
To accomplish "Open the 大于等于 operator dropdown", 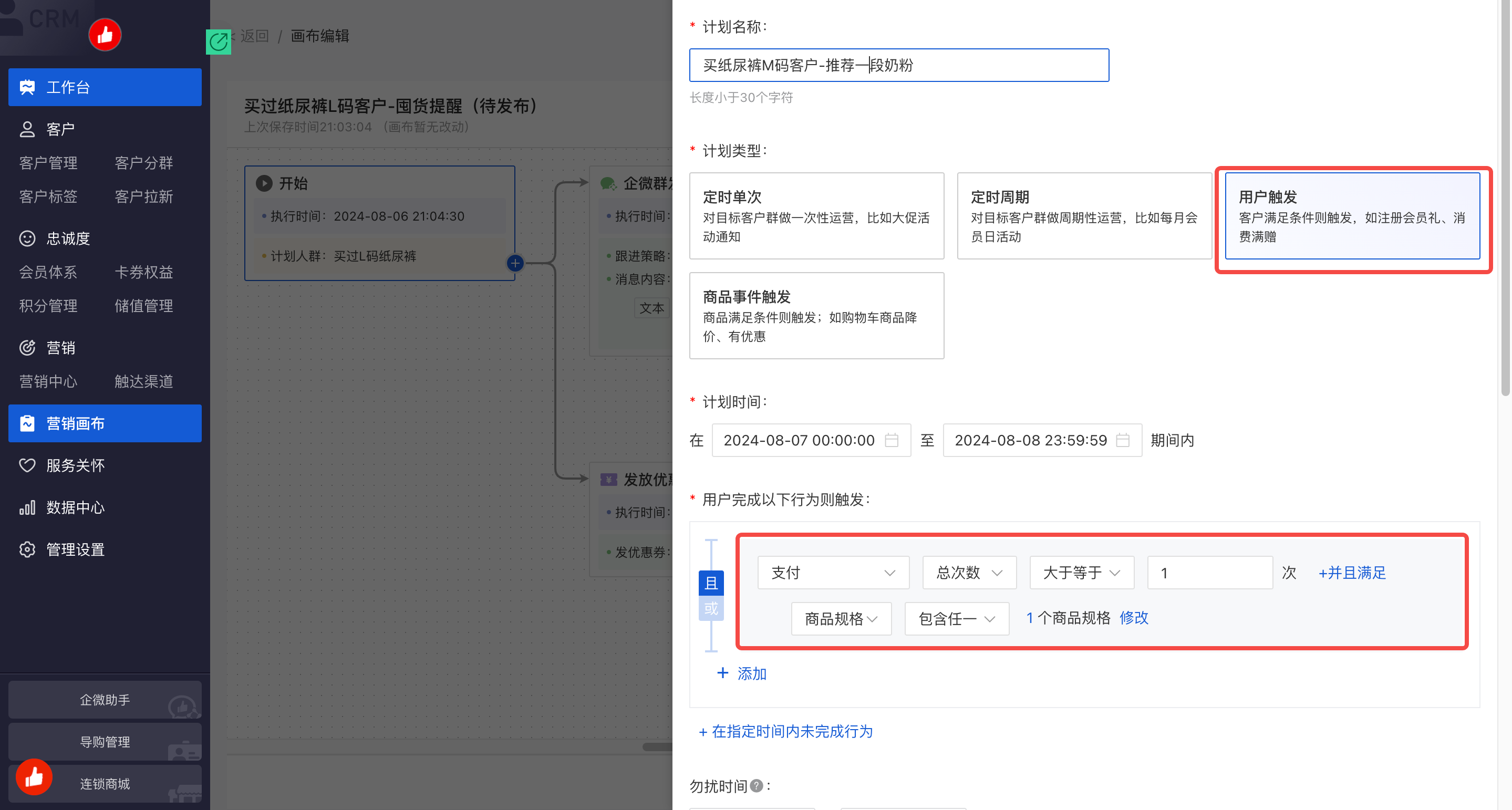I will pyautogui.click(x=1082, y=572).
